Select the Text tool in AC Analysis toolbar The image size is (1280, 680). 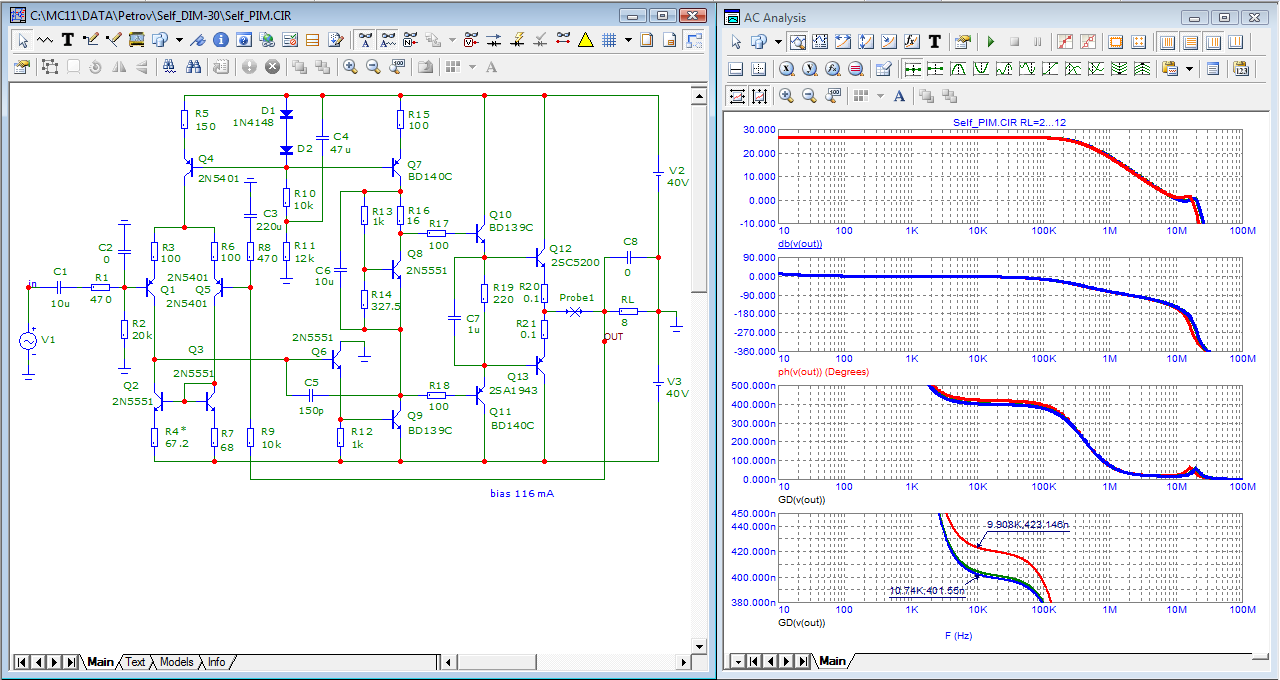pyautogui.click(x=934, y=42)
